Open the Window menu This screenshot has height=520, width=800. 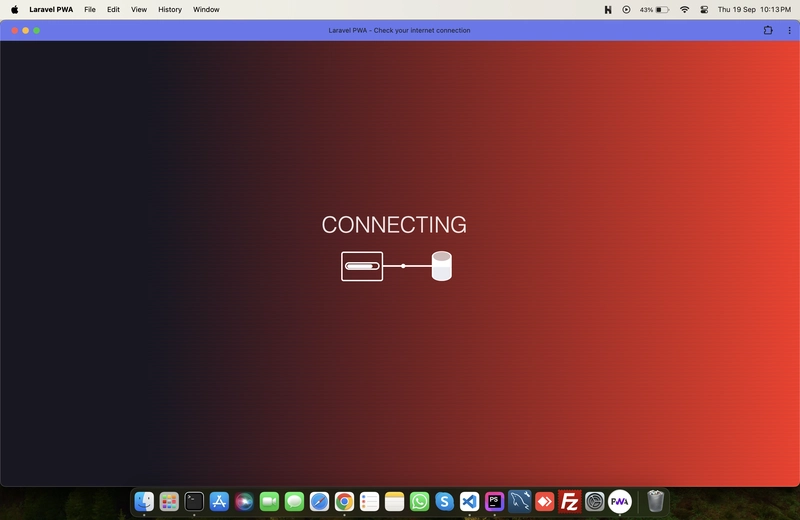pyautogui.click(x=206, y=9)
